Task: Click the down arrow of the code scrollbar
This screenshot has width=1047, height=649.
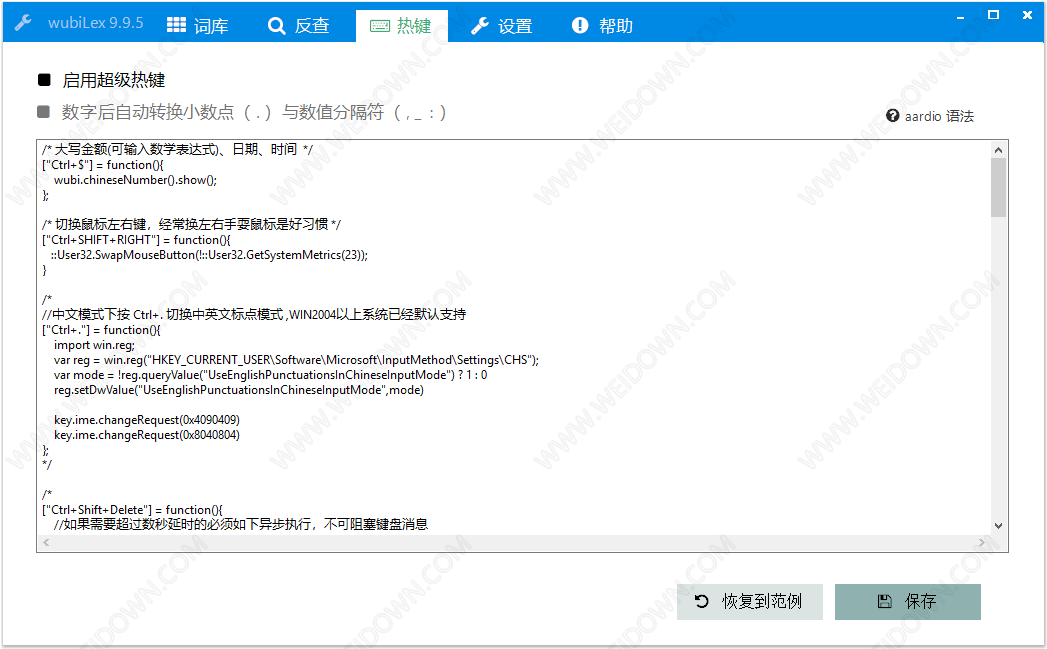Action: point(998,525)
